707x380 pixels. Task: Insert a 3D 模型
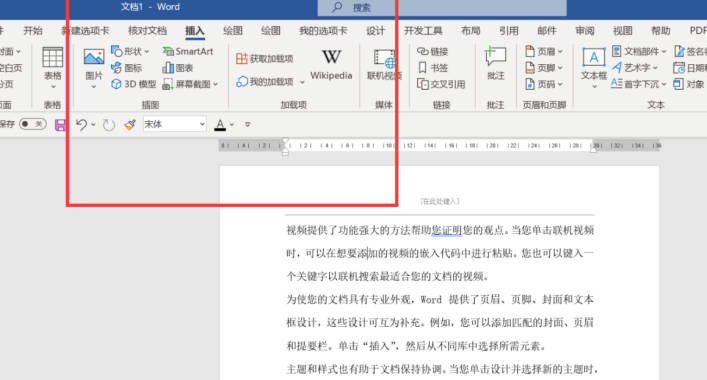pos(133,84)
